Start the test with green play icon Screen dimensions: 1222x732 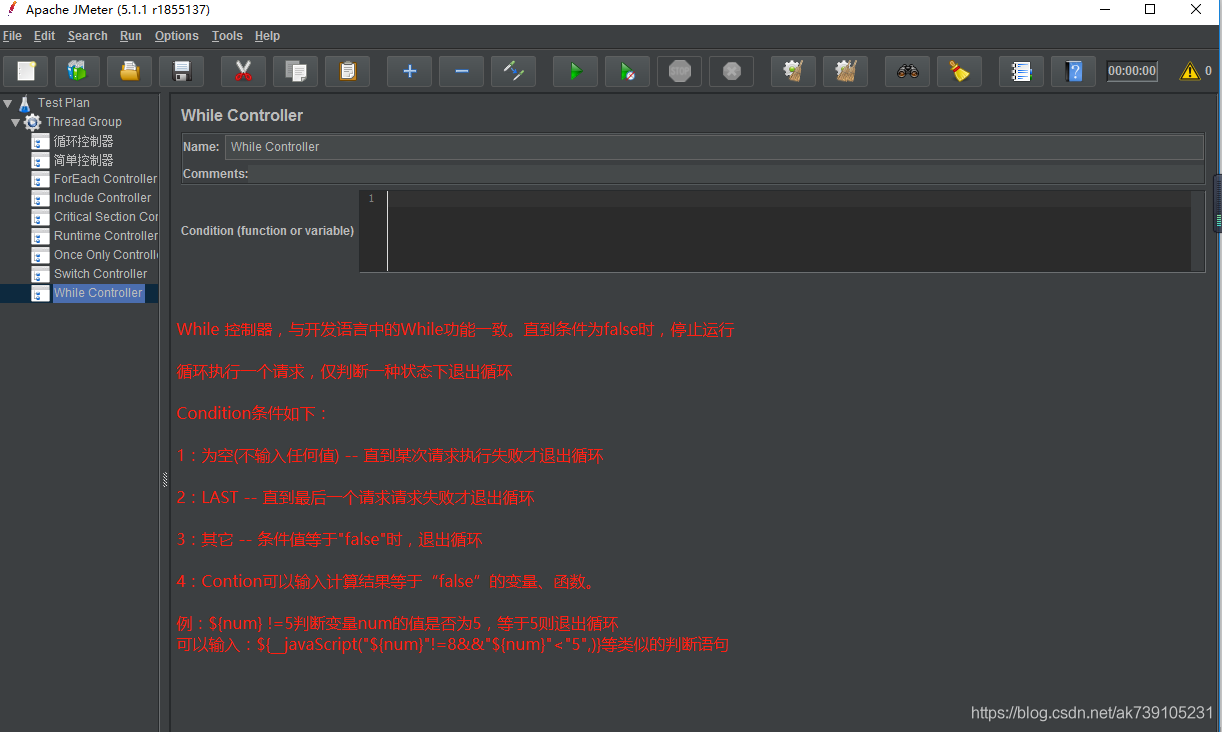click(x=575, y=71)
